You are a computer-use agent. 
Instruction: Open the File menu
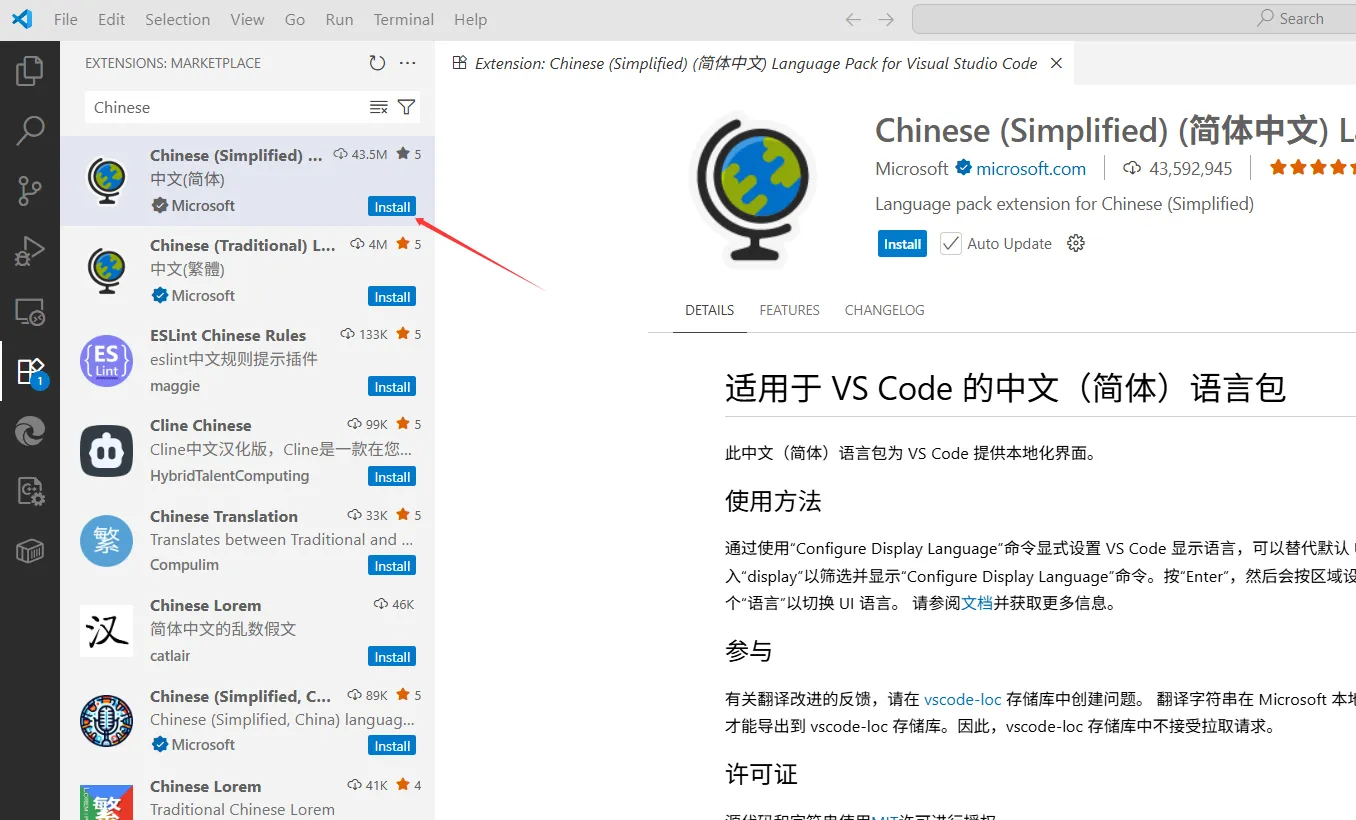click(65, 19)
